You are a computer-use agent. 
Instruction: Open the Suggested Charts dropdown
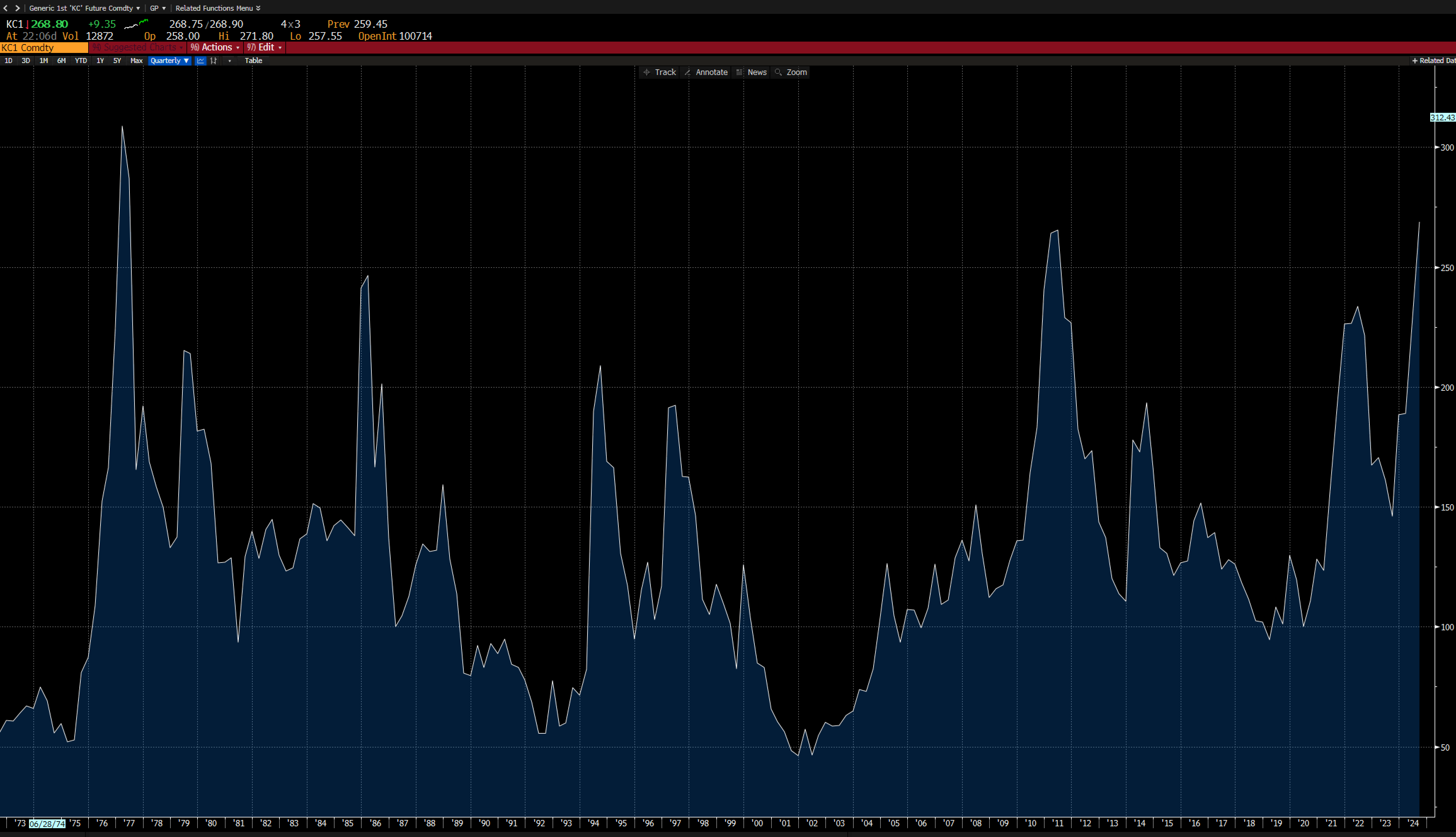[x=138, y=47]
